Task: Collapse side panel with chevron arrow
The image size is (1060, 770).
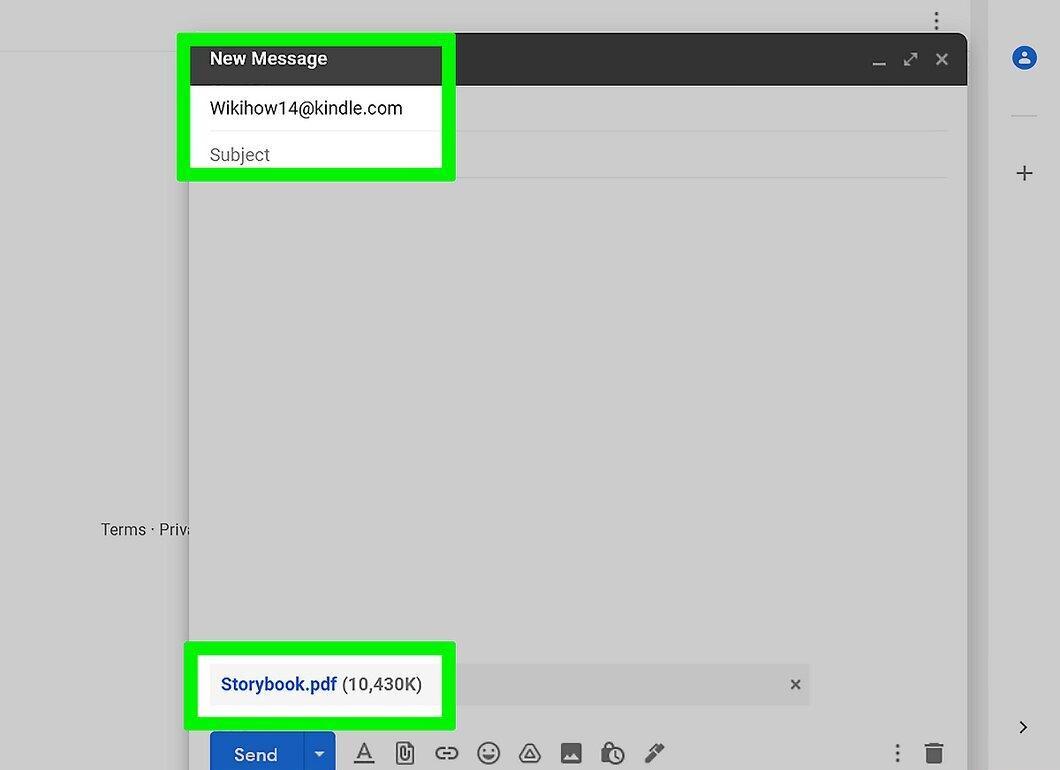Action: 1023,727
